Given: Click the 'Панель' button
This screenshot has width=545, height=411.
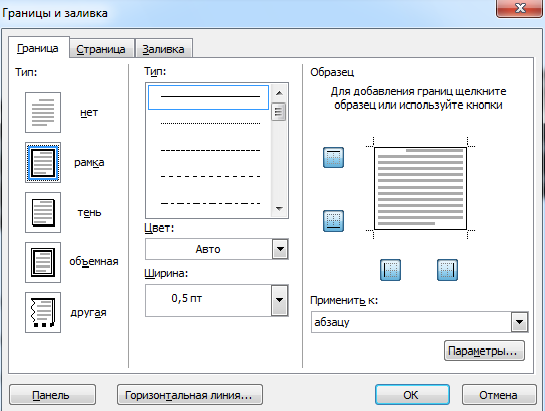Looking at the screenshot, I should pyautogui.click(x=52, y=395).
